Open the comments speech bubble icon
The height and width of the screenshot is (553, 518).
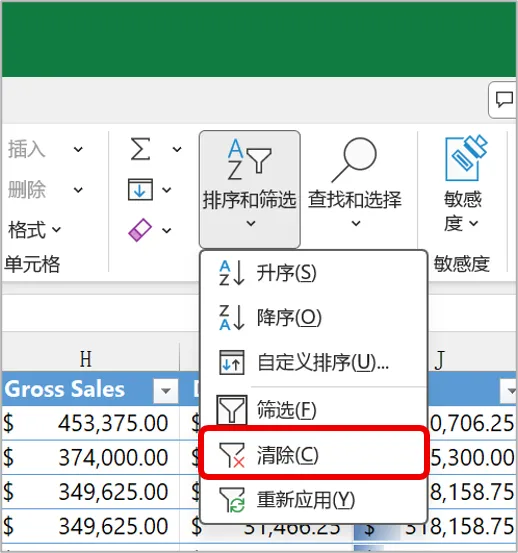pyautogui.click(x=504, y=100)
